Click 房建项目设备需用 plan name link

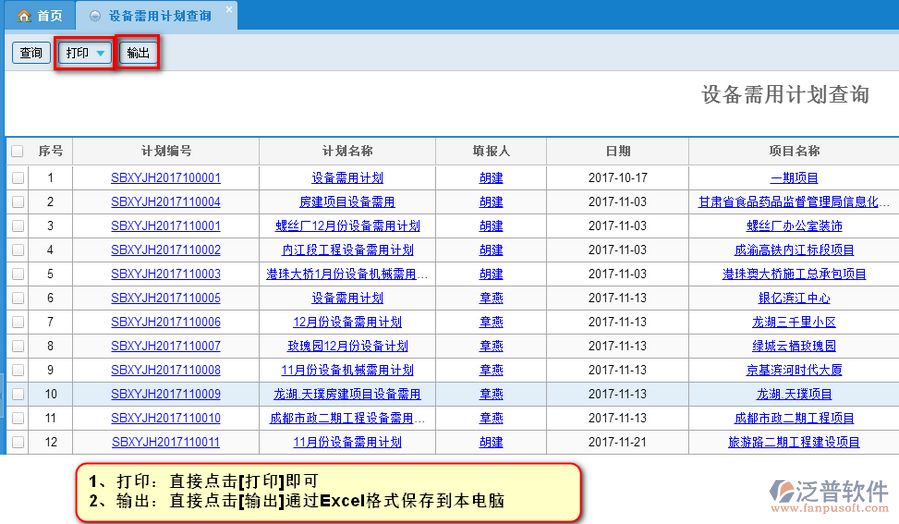[x=347, y=202]
